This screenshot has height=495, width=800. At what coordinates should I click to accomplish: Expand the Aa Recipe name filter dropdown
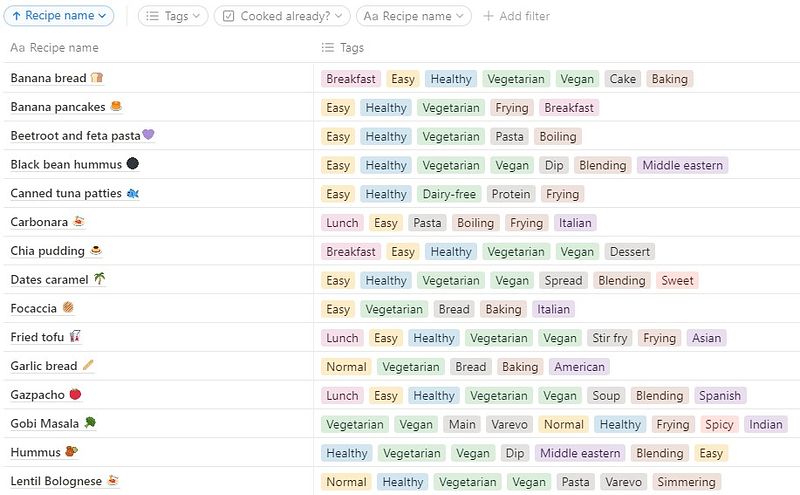414,16
